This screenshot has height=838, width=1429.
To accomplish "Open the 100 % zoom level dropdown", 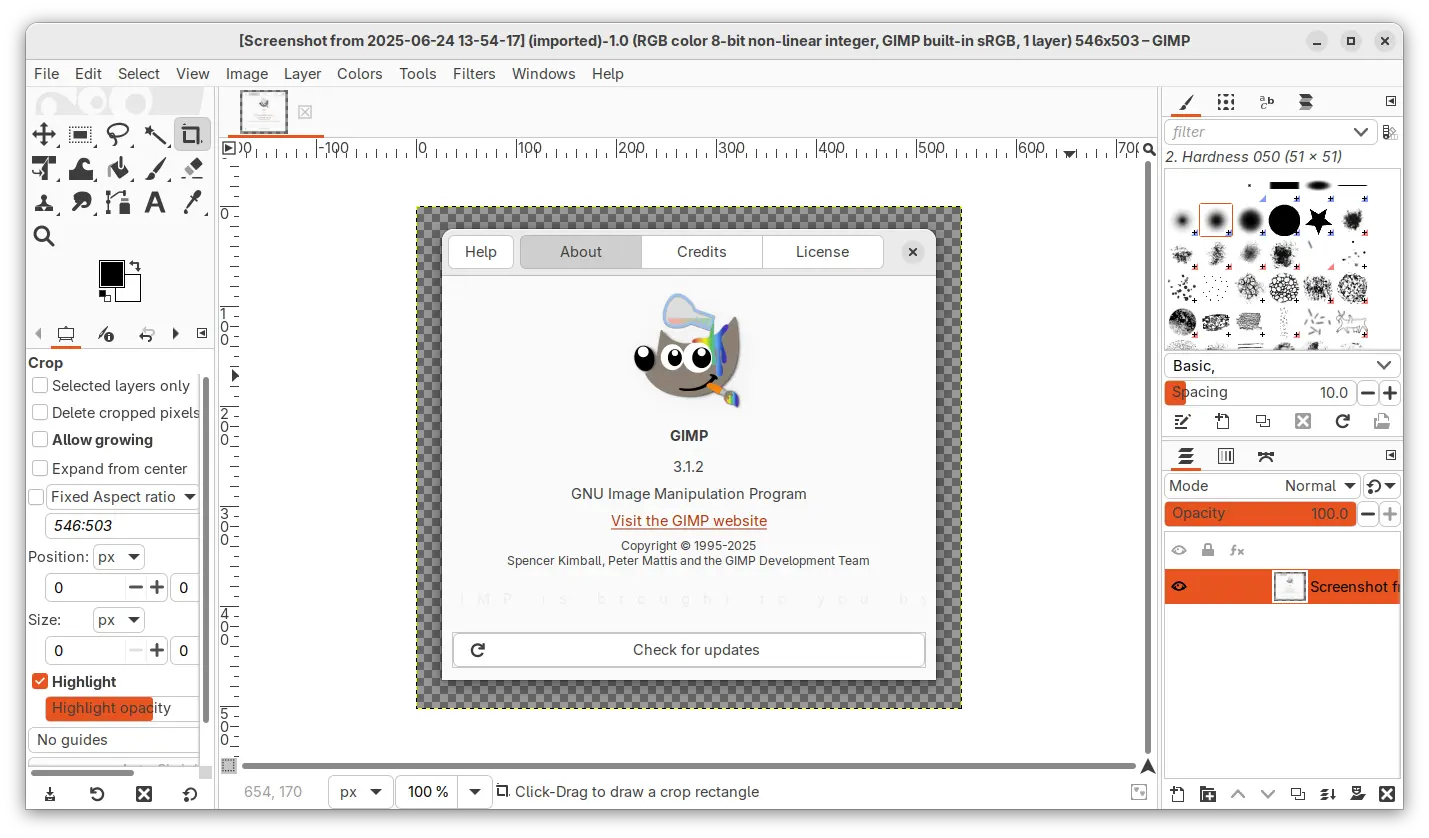I will point(476,792).
